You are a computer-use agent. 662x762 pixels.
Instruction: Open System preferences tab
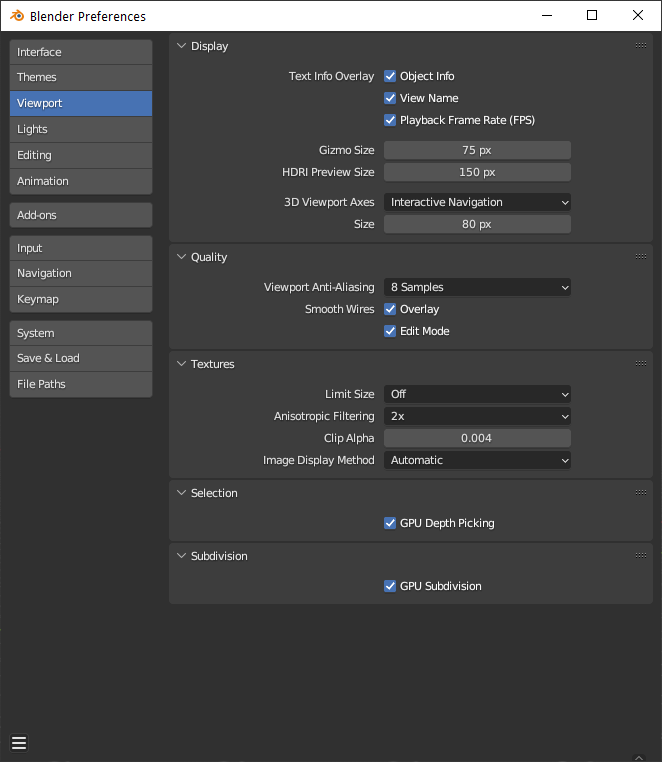[81, 333]
